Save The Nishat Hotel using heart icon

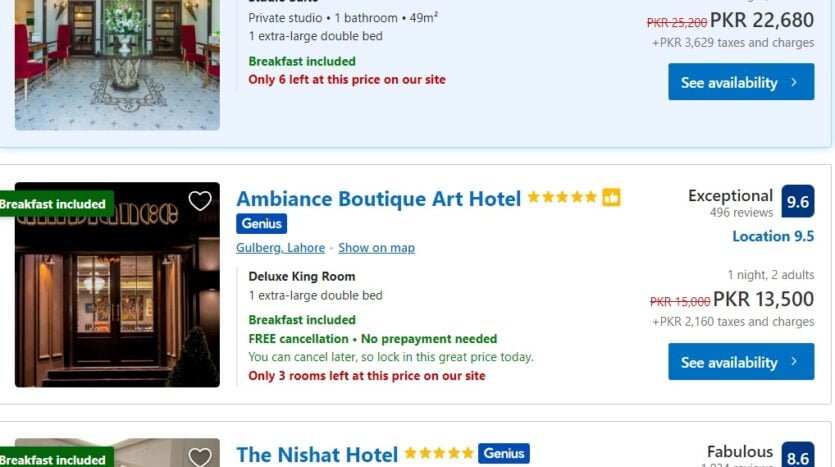tap(200, 457)
